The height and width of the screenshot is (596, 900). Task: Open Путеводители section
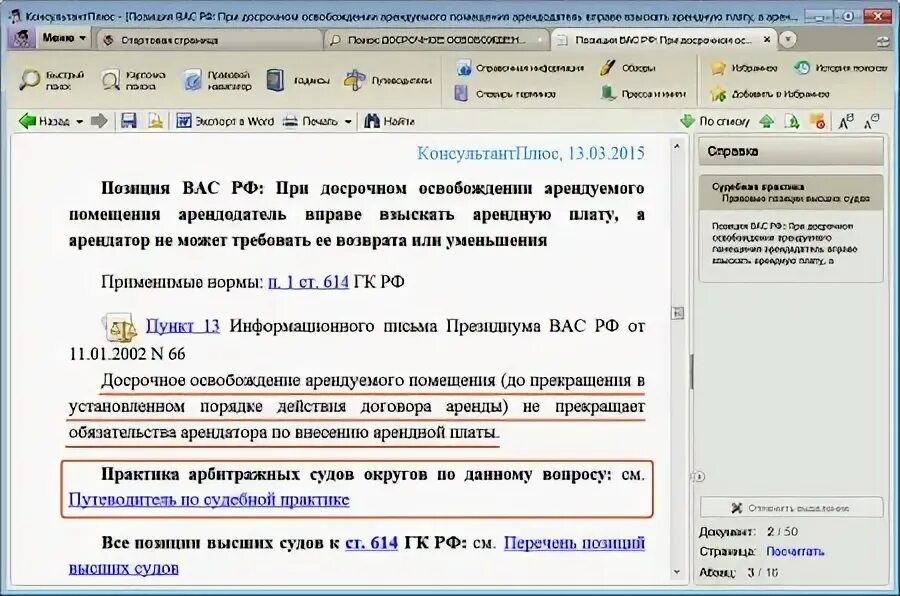coord(387,80)
